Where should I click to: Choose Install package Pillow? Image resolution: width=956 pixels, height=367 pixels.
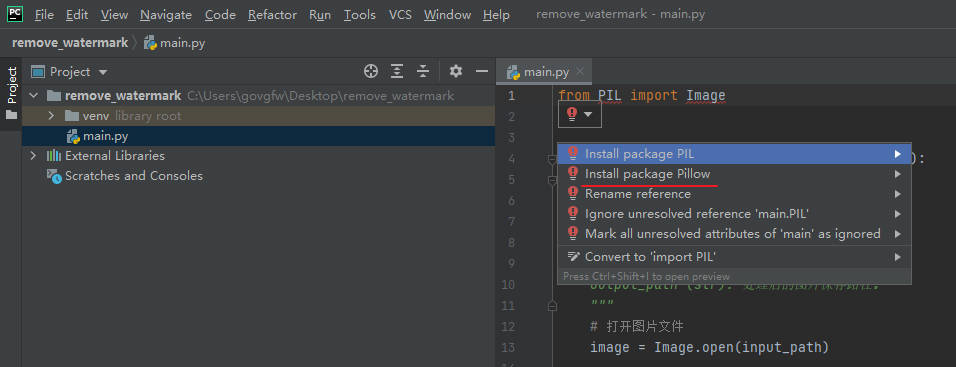734,174
